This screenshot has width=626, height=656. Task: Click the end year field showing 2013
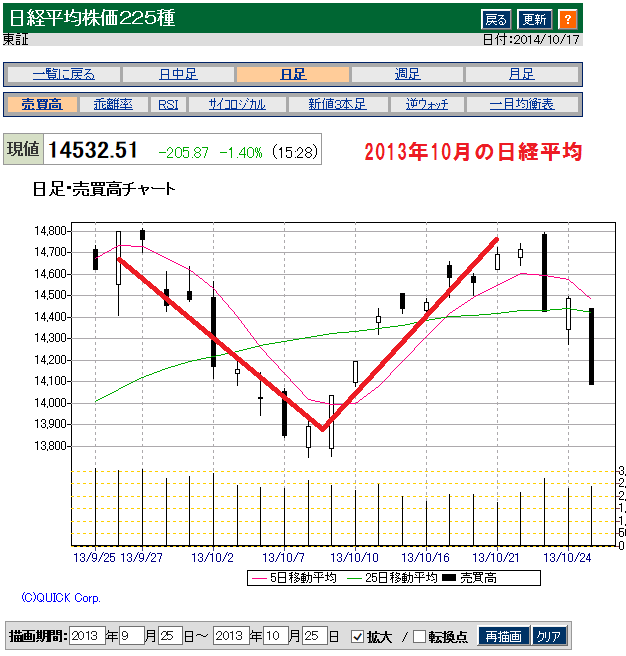tap(231, 636)
